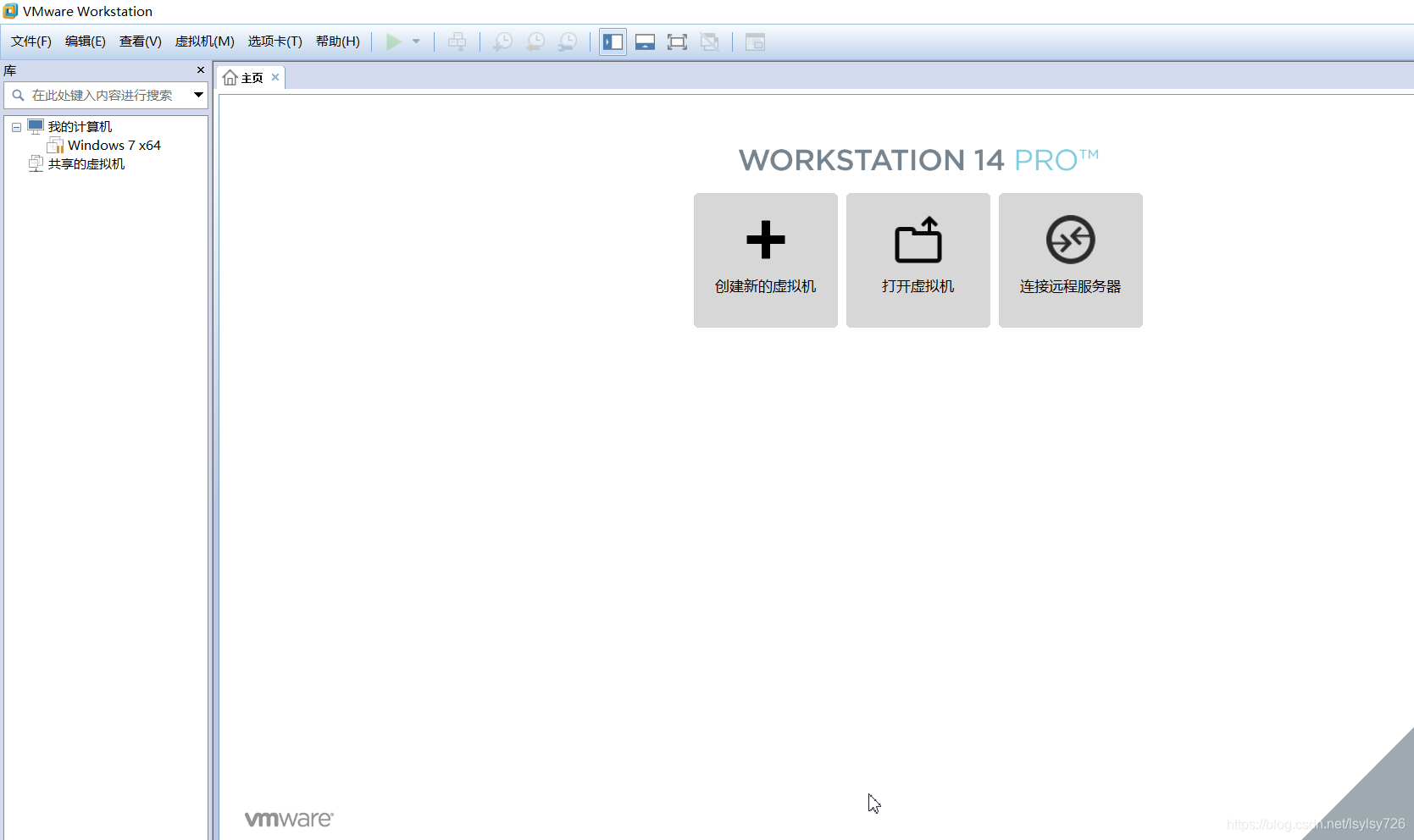The image size is (1414, 840).
Task: Select the Windows 7 x64 virtual machine
Action: (x=114, y=146)
